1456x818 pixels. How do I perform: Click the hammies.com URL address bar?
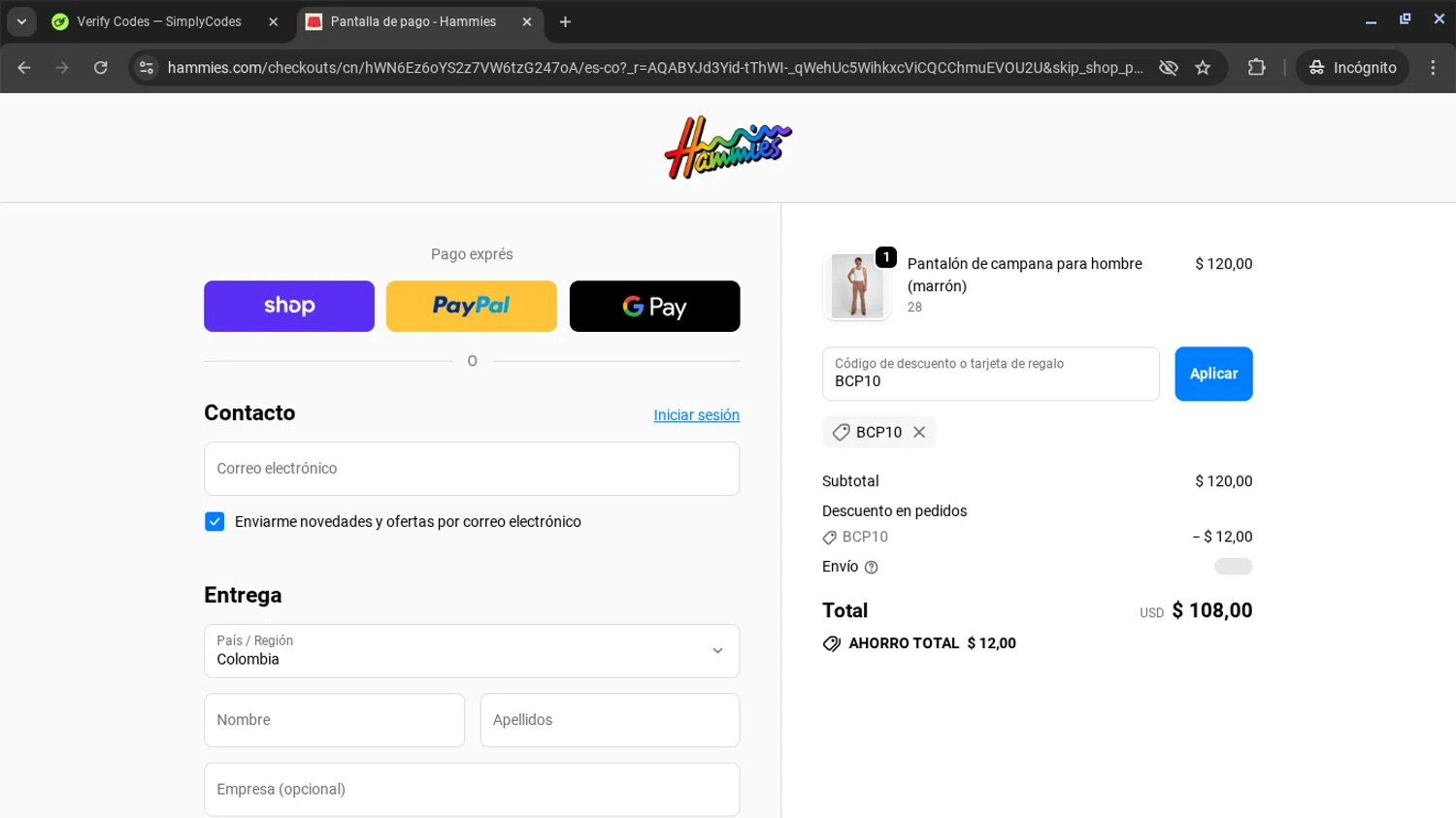(x=655, y=67)
